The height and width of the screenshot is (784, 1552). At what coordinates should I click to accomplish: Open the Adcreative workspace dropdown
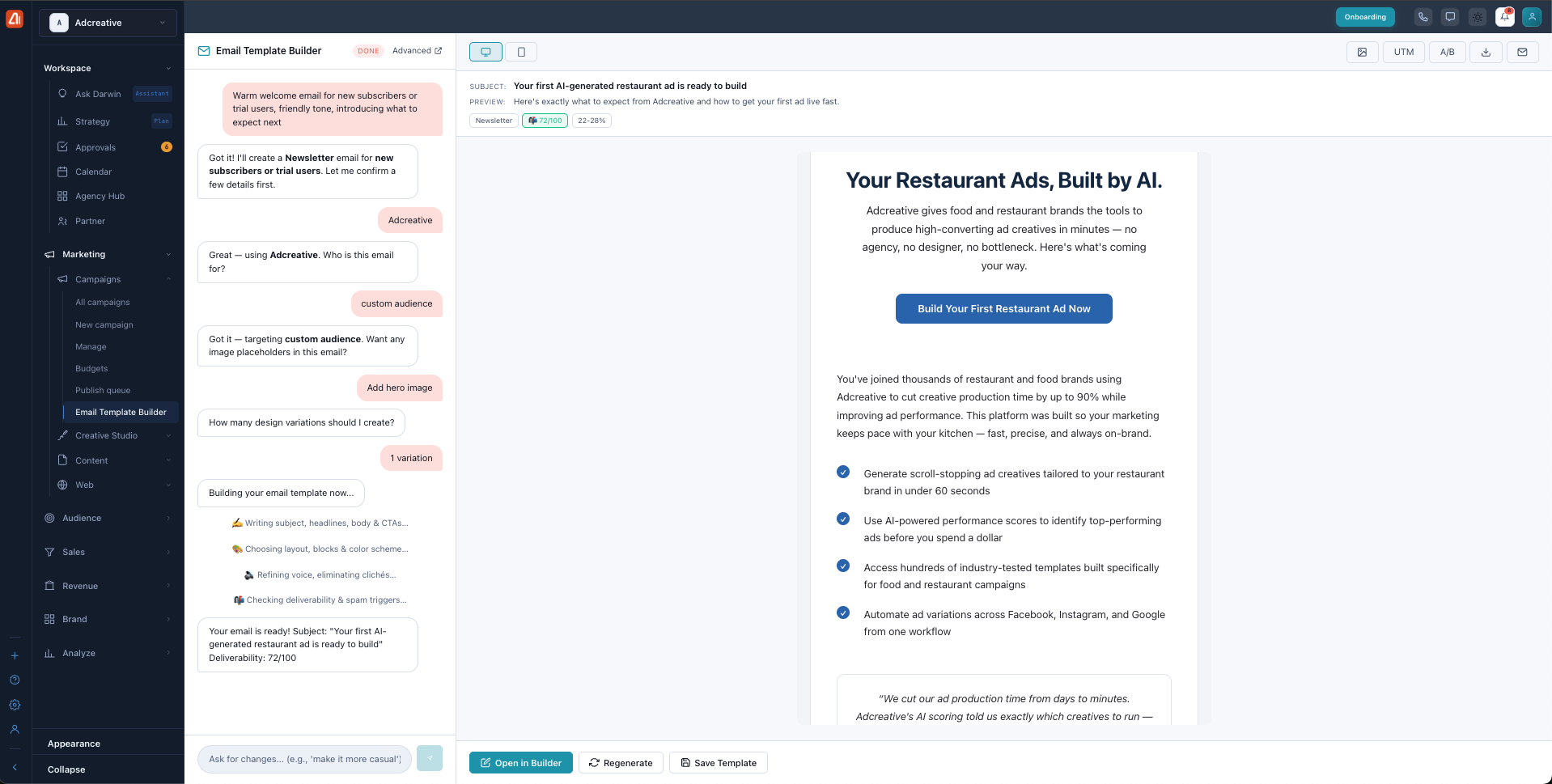point(108,23)
